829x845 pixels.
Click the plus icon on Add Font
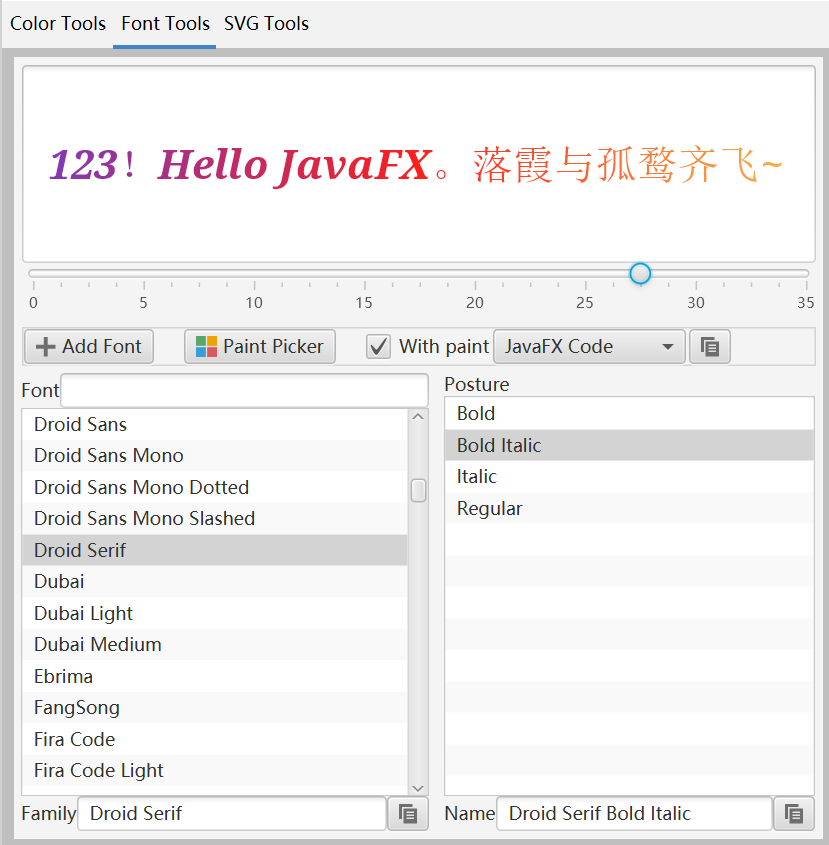click(x=46, y=347)
